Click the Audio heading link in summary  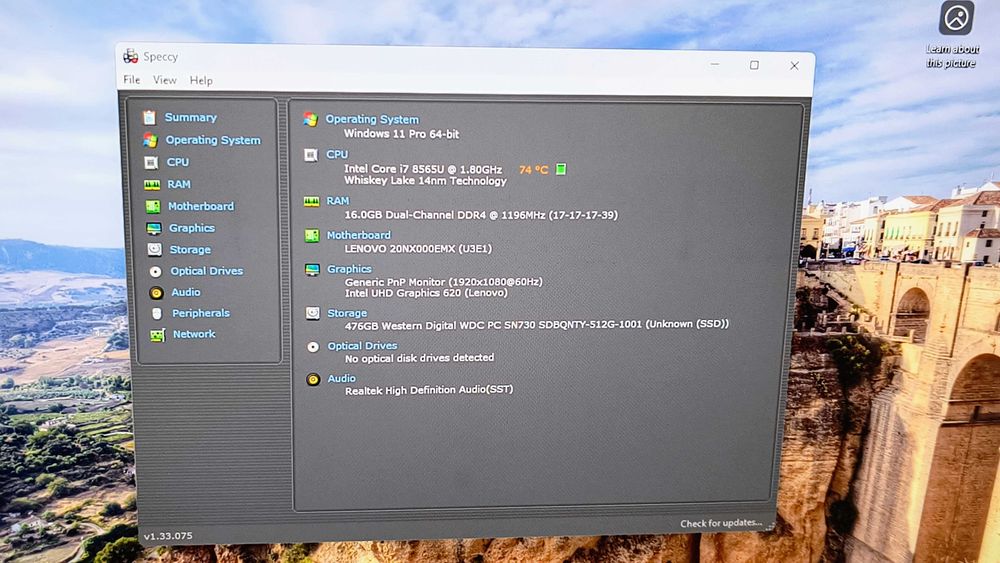click(x=342, y=378)
